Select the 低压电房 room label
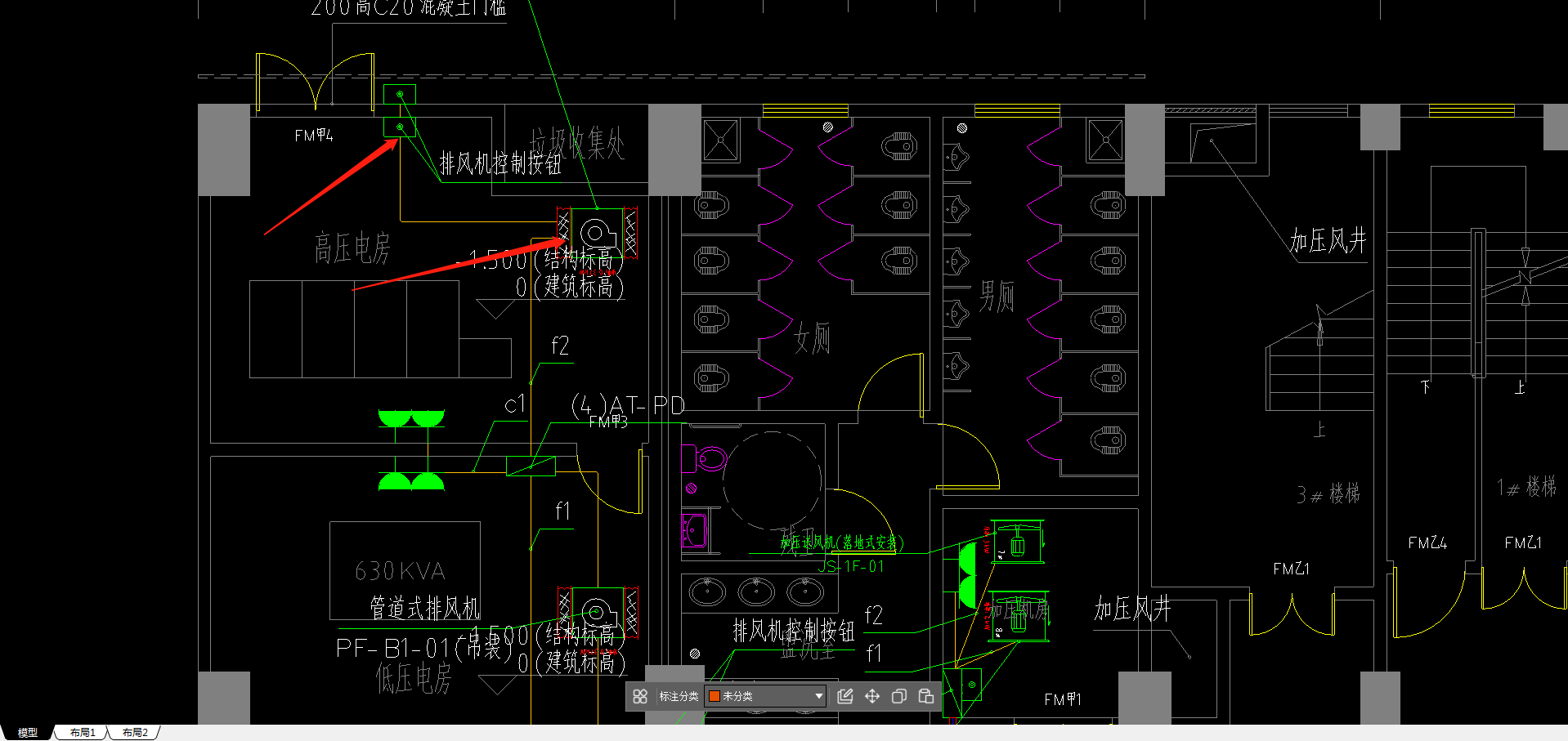1568x741 pixels. tap(414, 678)
